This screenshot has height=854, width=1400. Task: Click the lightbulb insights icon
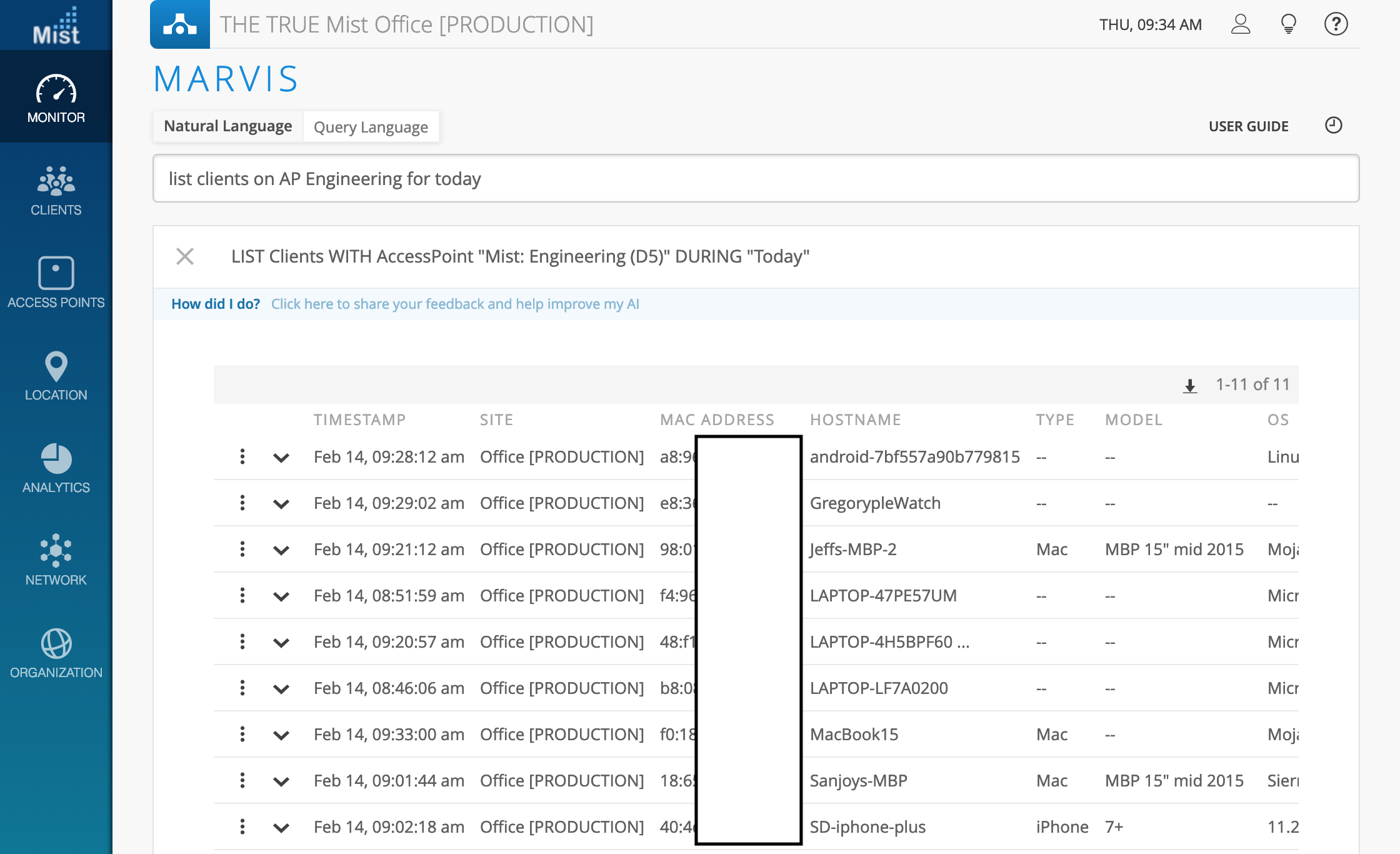1288,24
